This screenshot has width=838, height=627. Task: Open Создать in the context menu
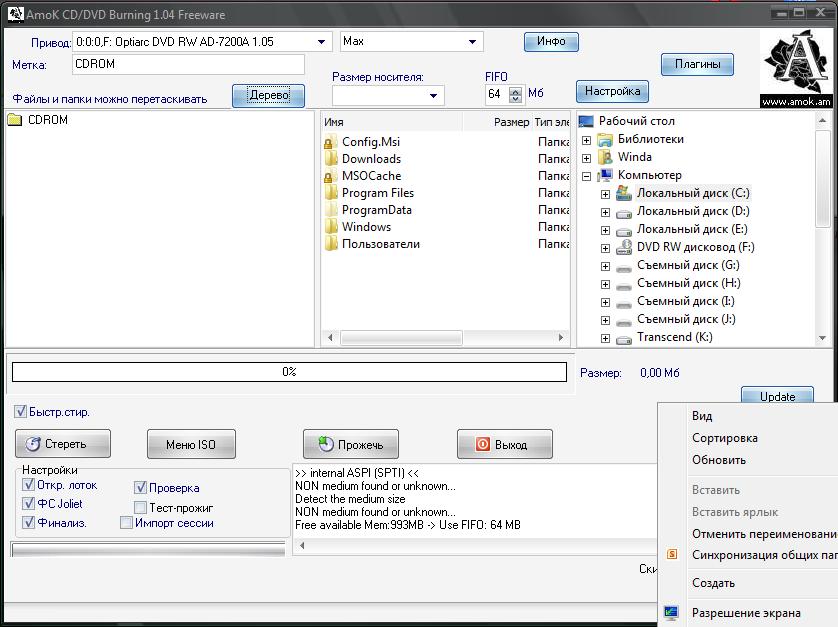748,583
